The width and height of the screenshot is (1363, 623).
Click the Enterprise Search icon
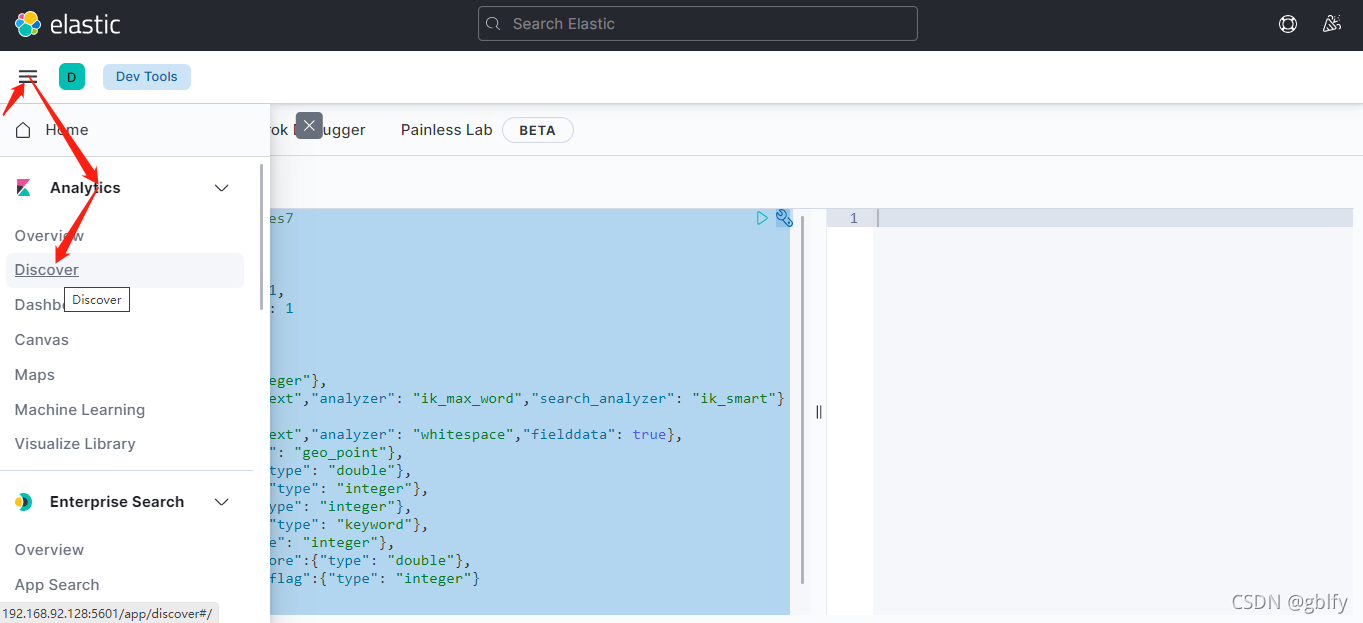point(24,502)
